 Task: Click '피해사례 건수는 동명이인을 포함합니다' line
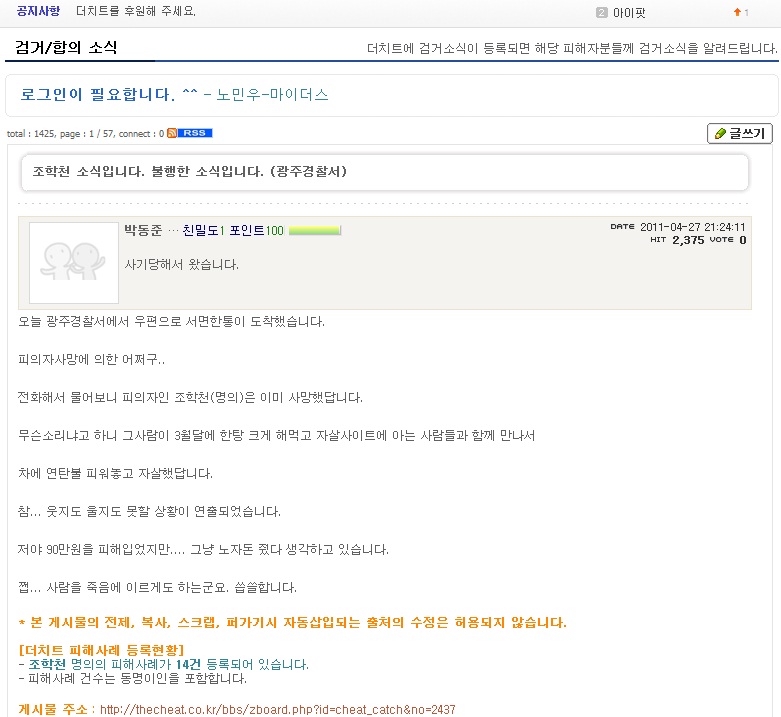click(132, 678)
